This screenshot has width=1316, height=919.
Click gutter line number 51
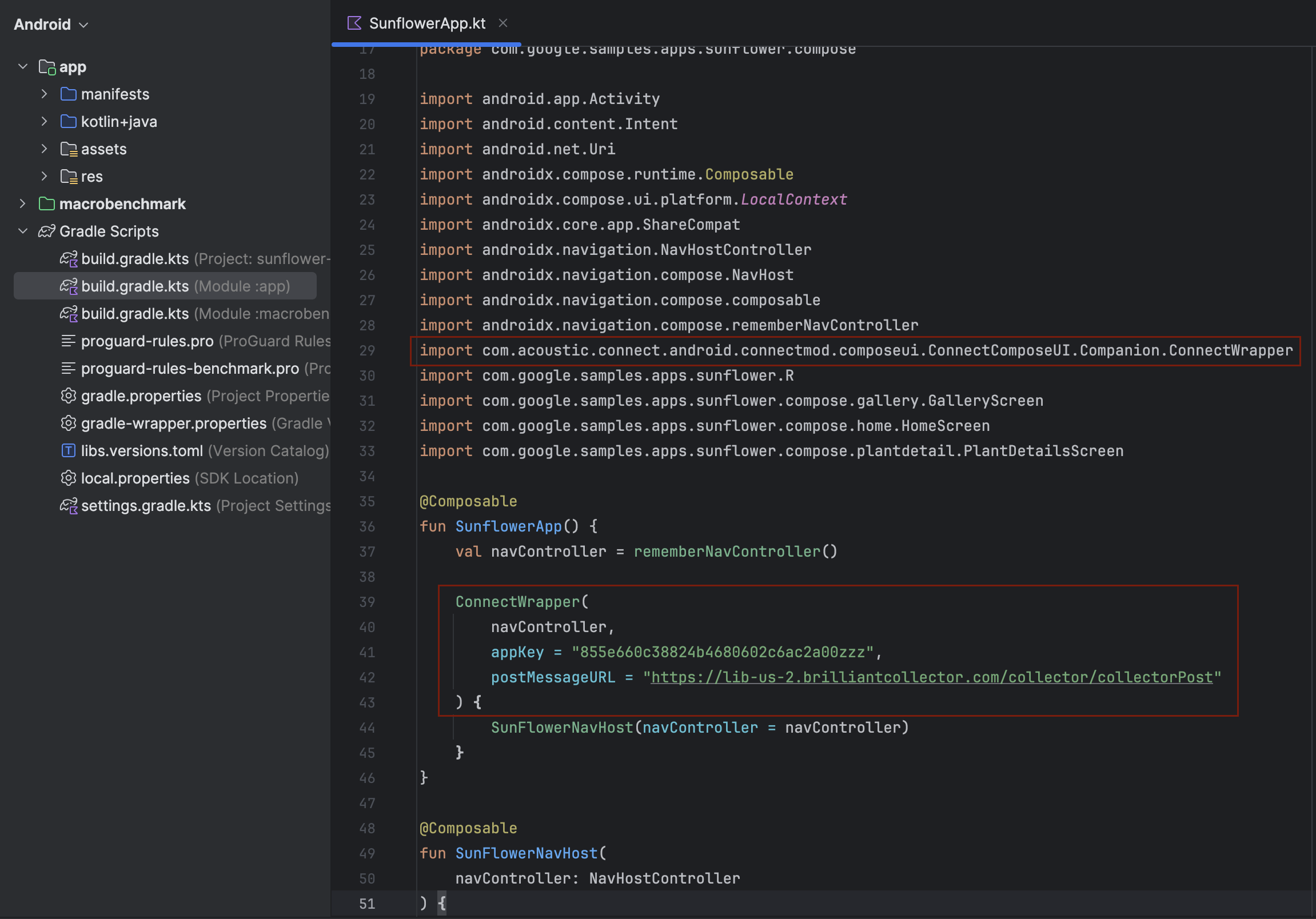click(x=367, y=904)
